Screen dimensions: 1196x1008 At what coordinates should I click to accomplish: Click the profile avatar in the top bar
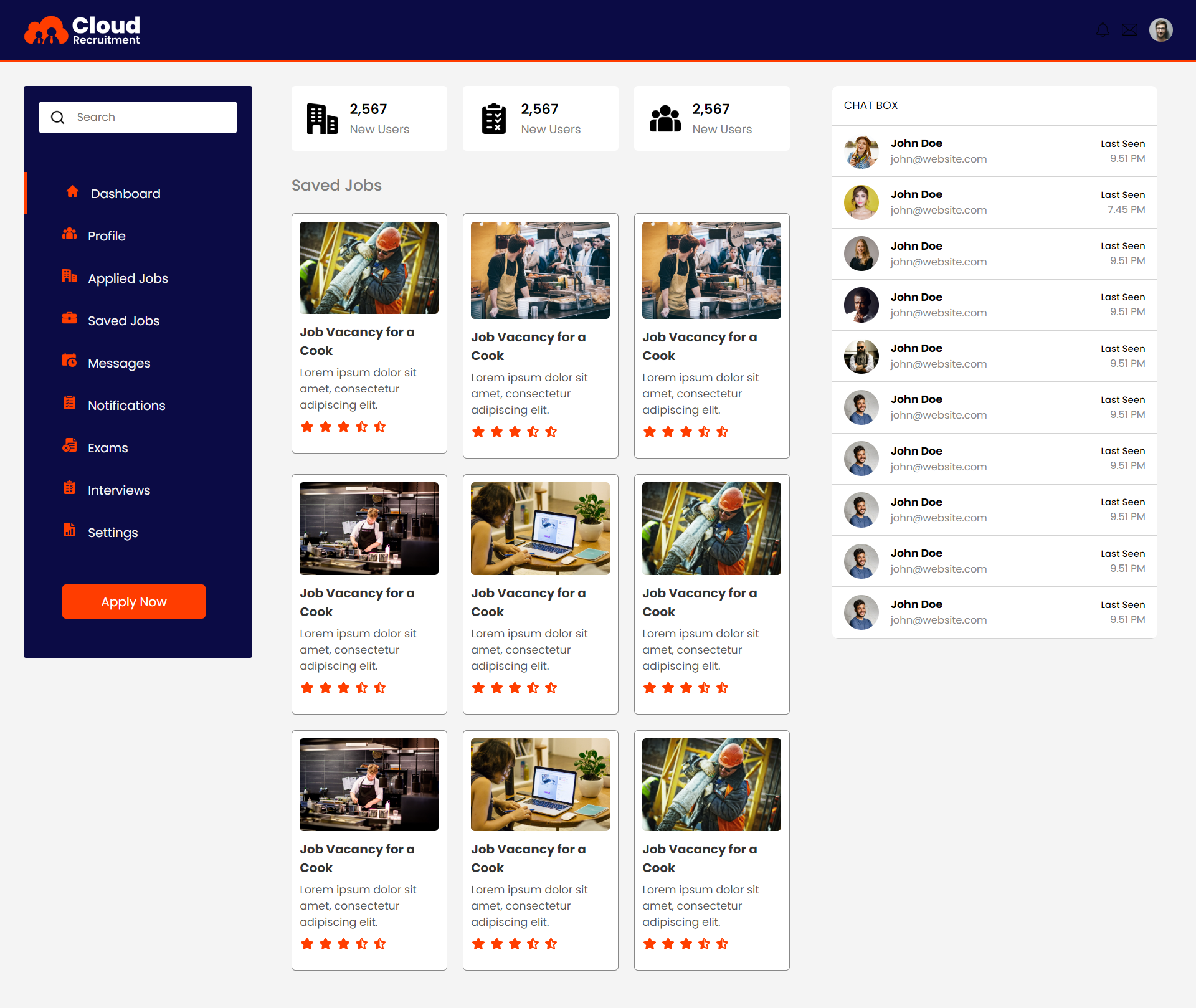pyautogui.click(x=1161, y=29)
